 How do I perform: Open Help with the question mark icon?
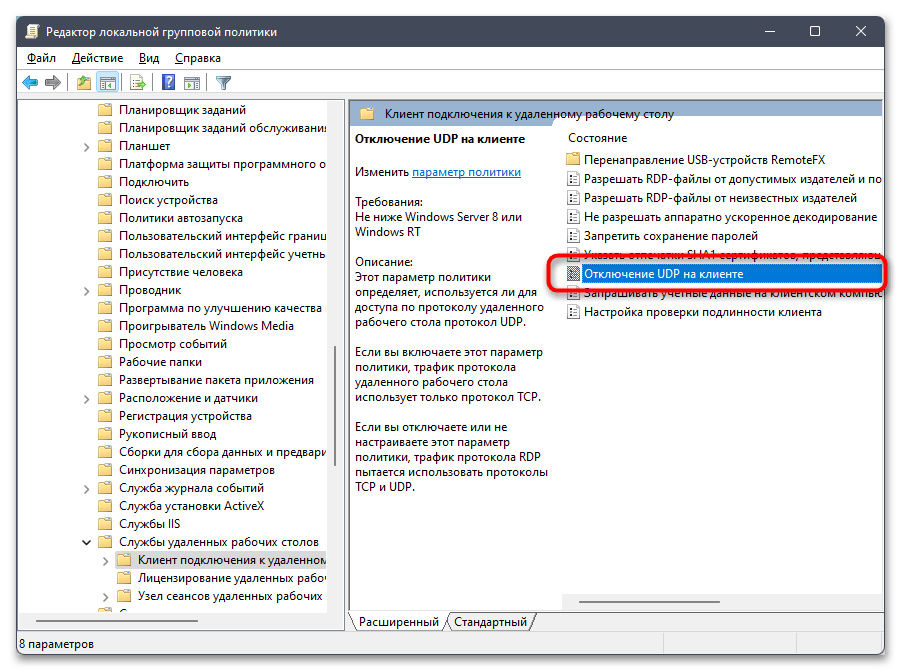click(168, 83)
